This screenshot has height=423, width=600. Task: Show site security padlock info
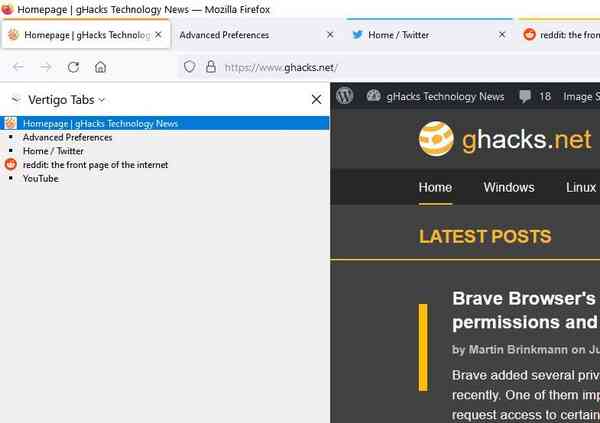211,67
